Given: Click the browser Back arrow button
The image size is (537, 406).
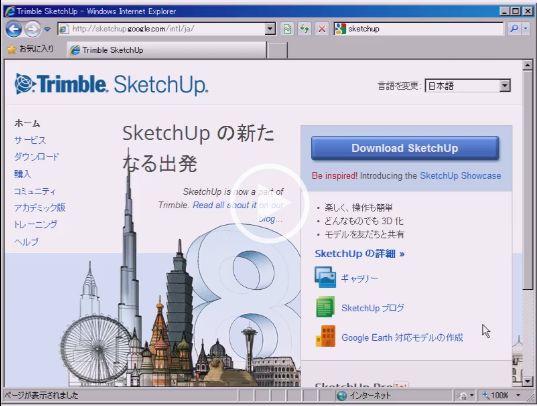Looking at the screenshot, I should coord(14,29).
